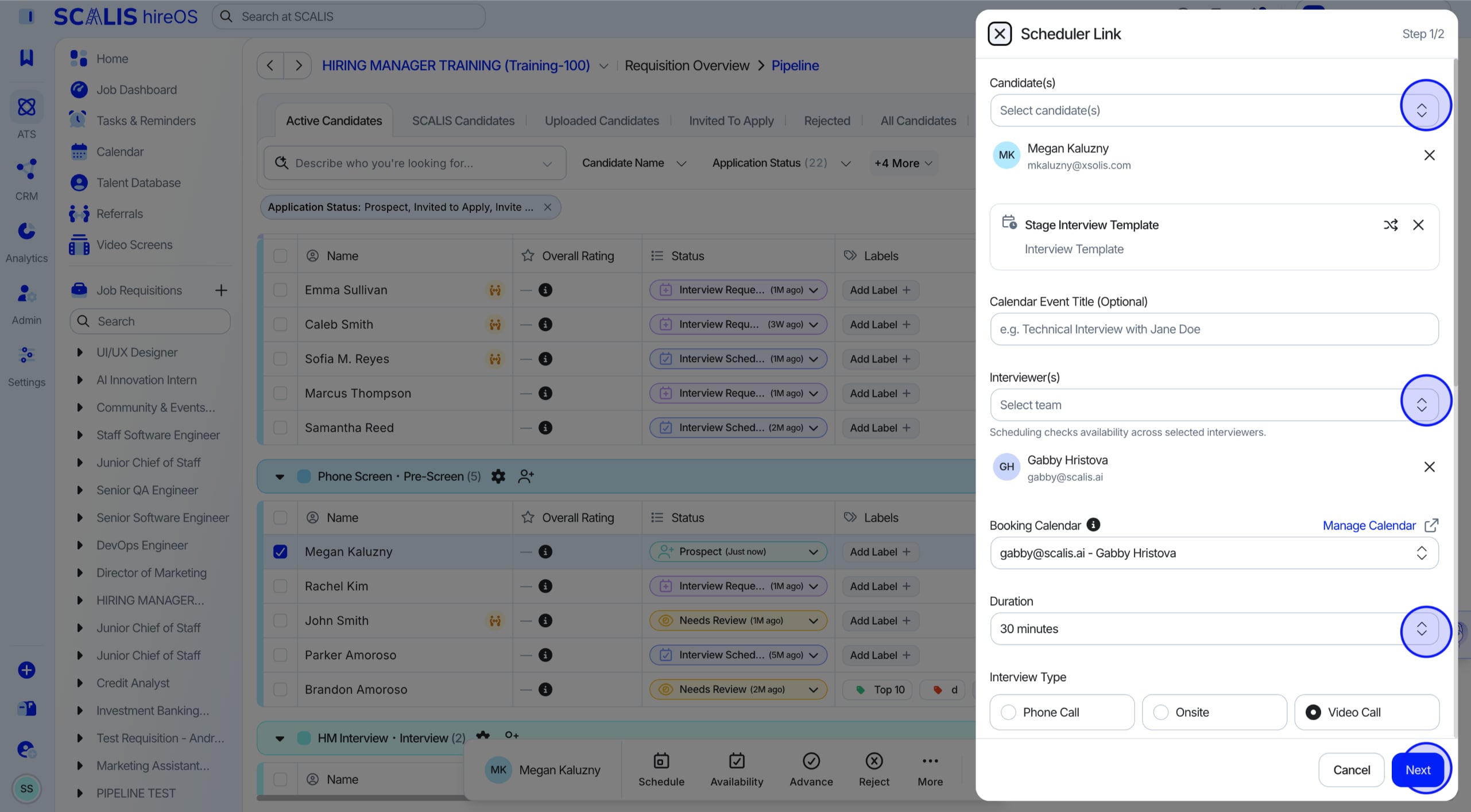
Task: Check John Smith row checkbox
Action: (x=280, y=621)
